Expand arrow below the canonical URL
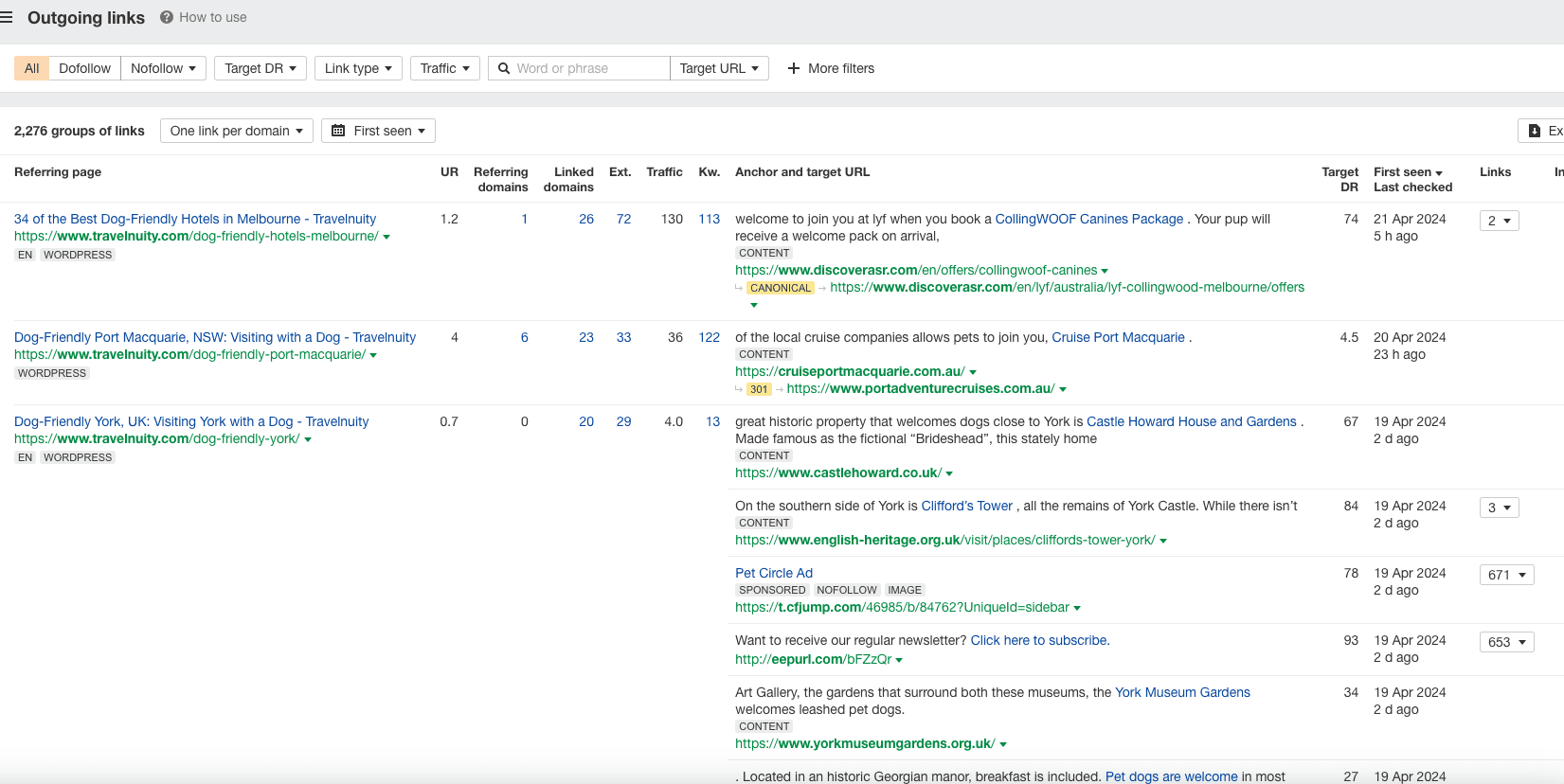This screenshot has height=784, width=1564. (754, 305)
